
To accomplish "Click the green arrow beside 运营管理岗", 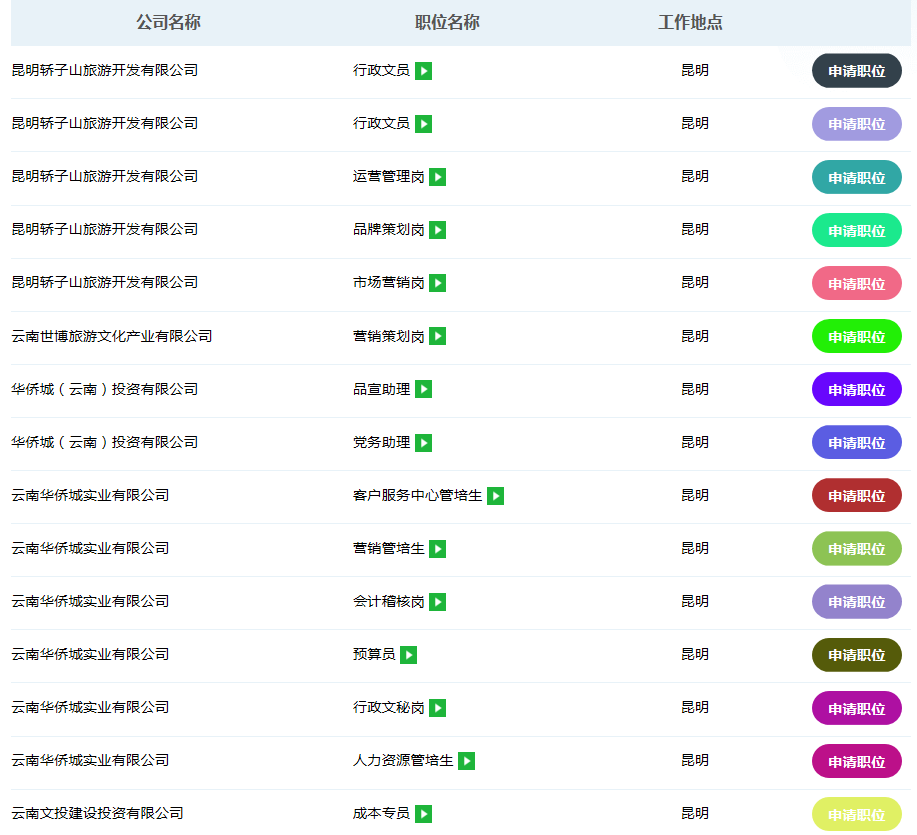I will [437, 177].
